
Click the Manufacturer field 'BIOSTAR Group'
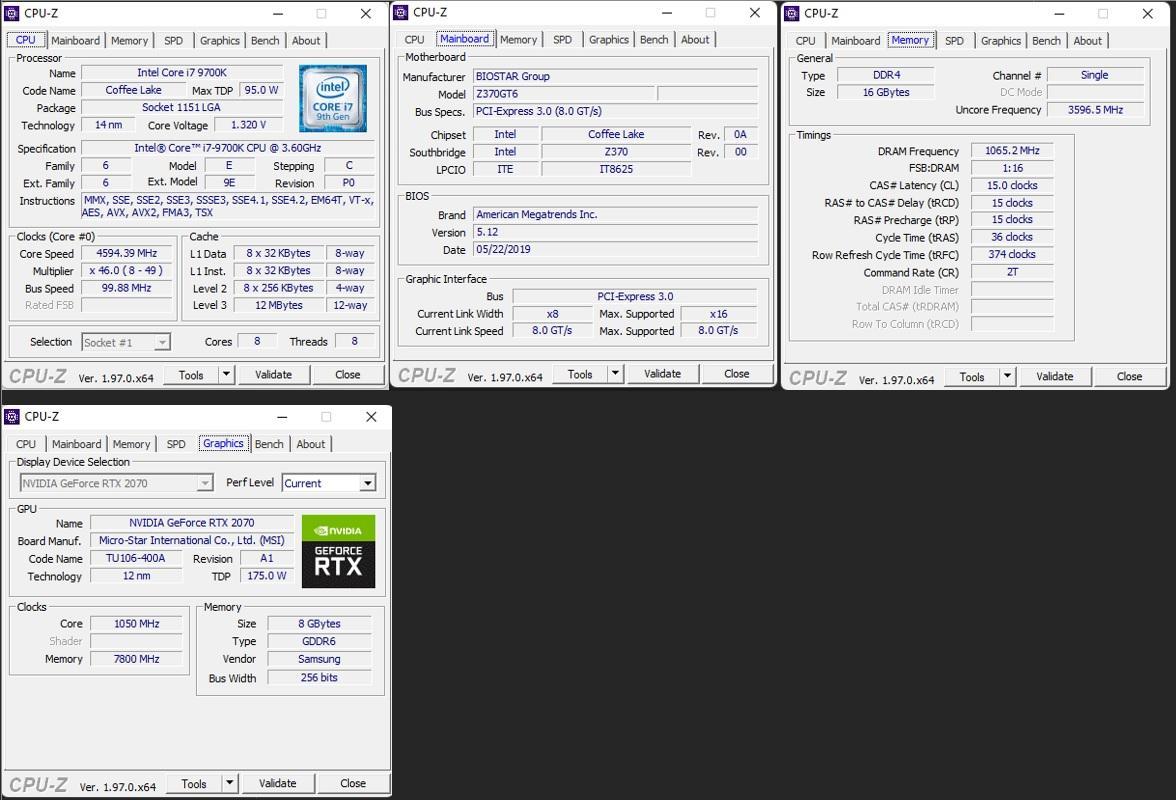click(615, 76)
